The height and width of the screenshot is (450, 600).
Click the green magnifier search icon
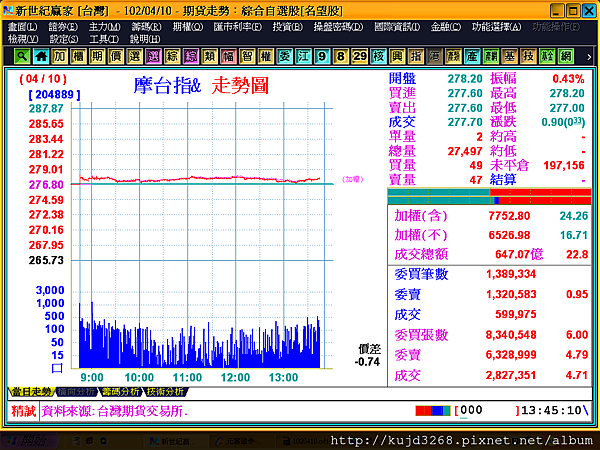[x=22, y=56]
